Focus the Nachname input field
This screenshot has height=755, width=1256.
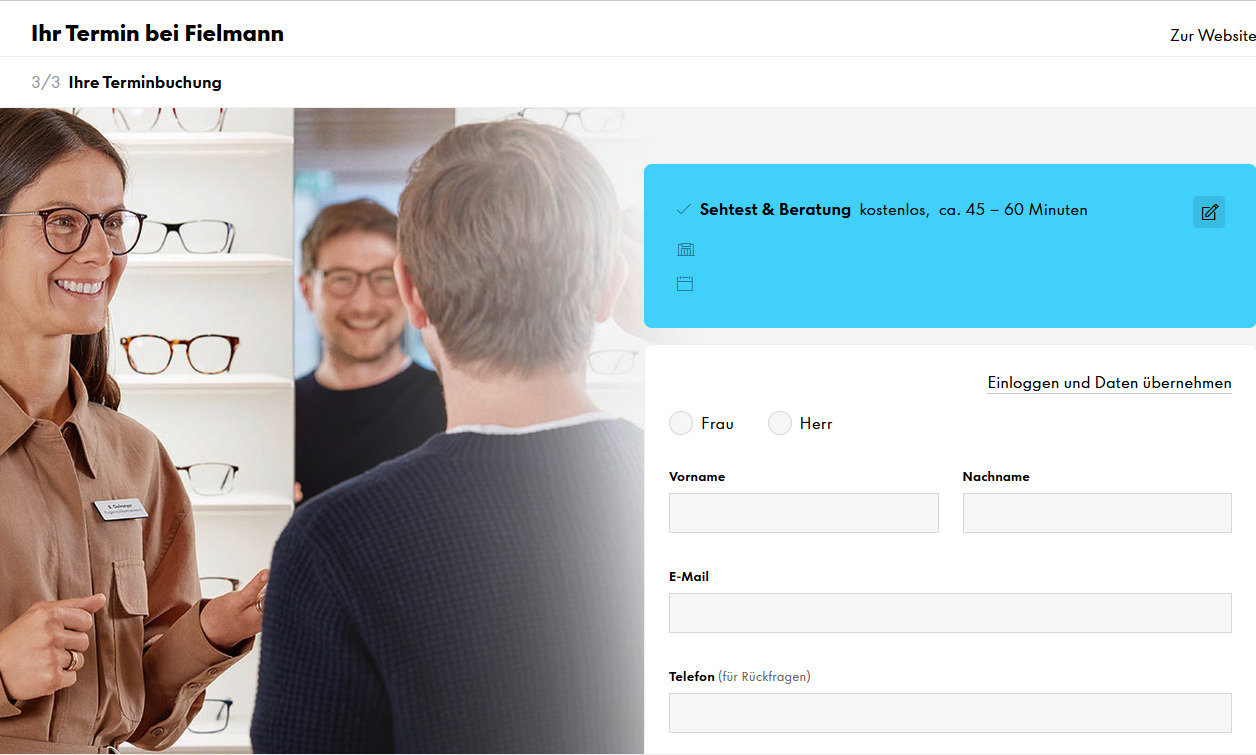(1097, 512)
